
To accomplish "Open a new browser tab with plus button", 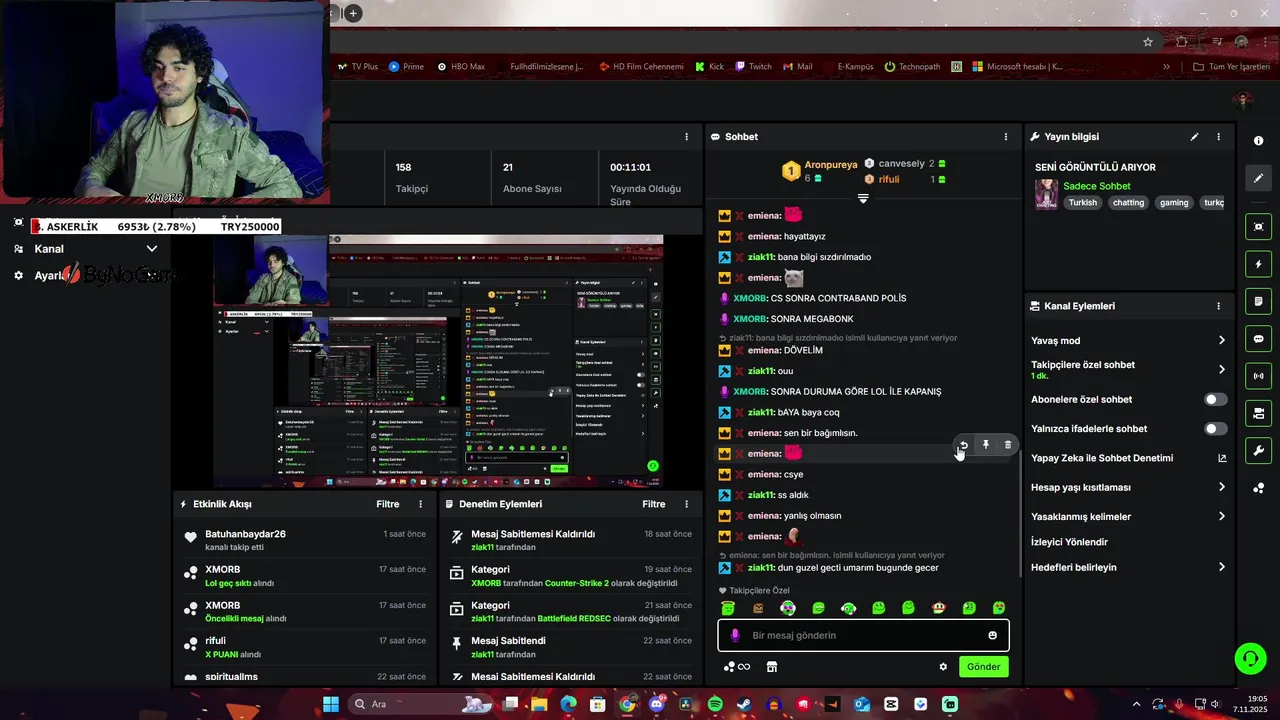I will pos(353,13).
